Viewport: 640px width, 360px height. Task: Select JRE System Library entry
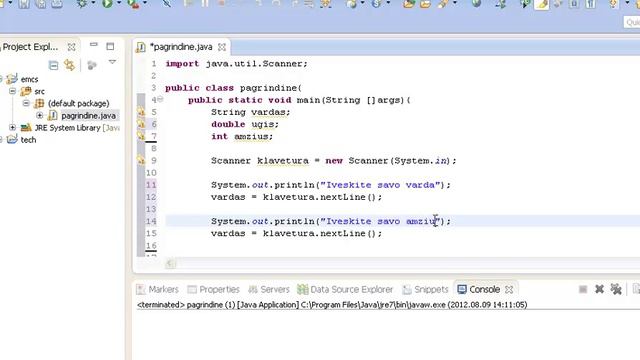pyautogui.click(x=77, y=128)
